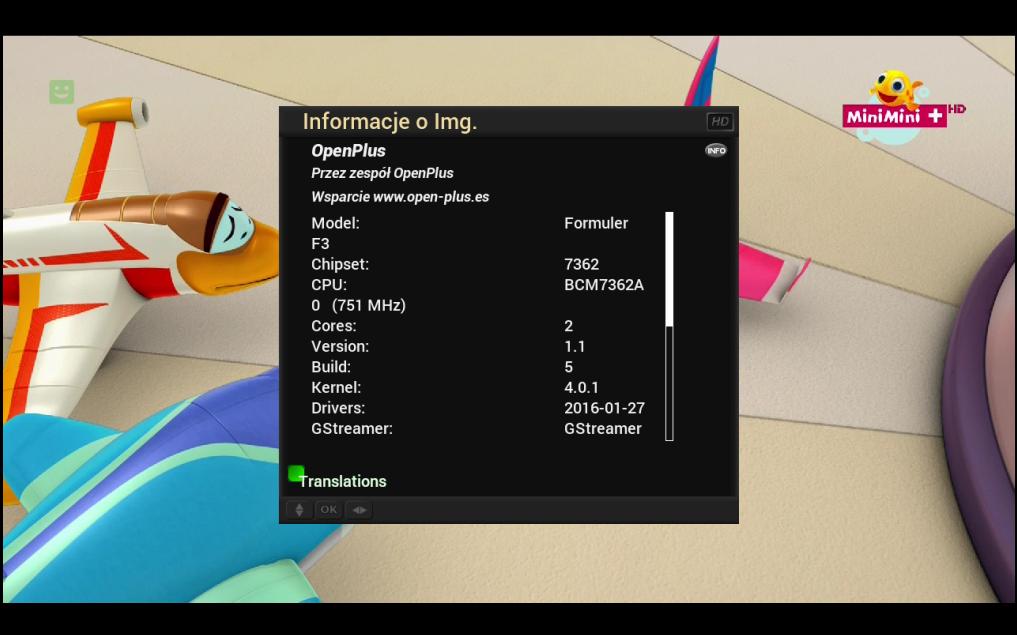Click the 7362 chipset value

coord(582,264)
